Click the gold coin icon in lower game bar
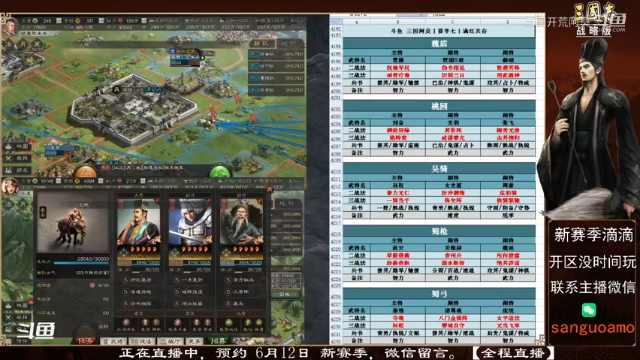 pyautogui.click(x=77, y=180)
